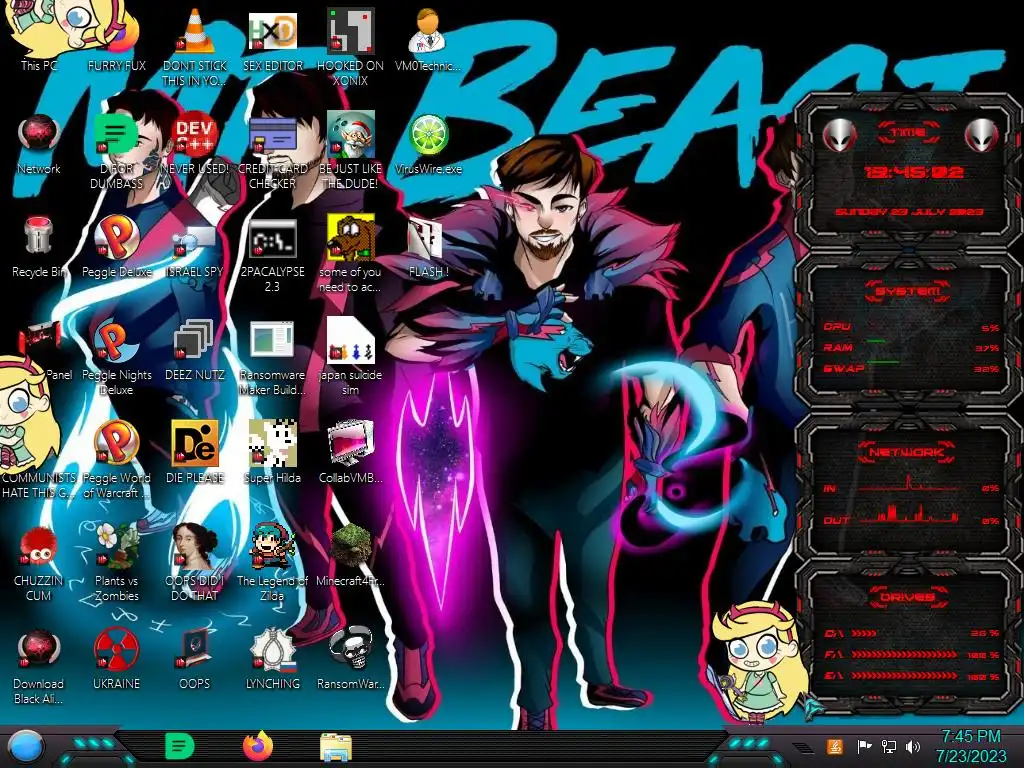Image resolution: width=1024 pixels, height=768 pixels.
Task: Click the right Alienware head in widget
Action: click(x=982, y=135)
